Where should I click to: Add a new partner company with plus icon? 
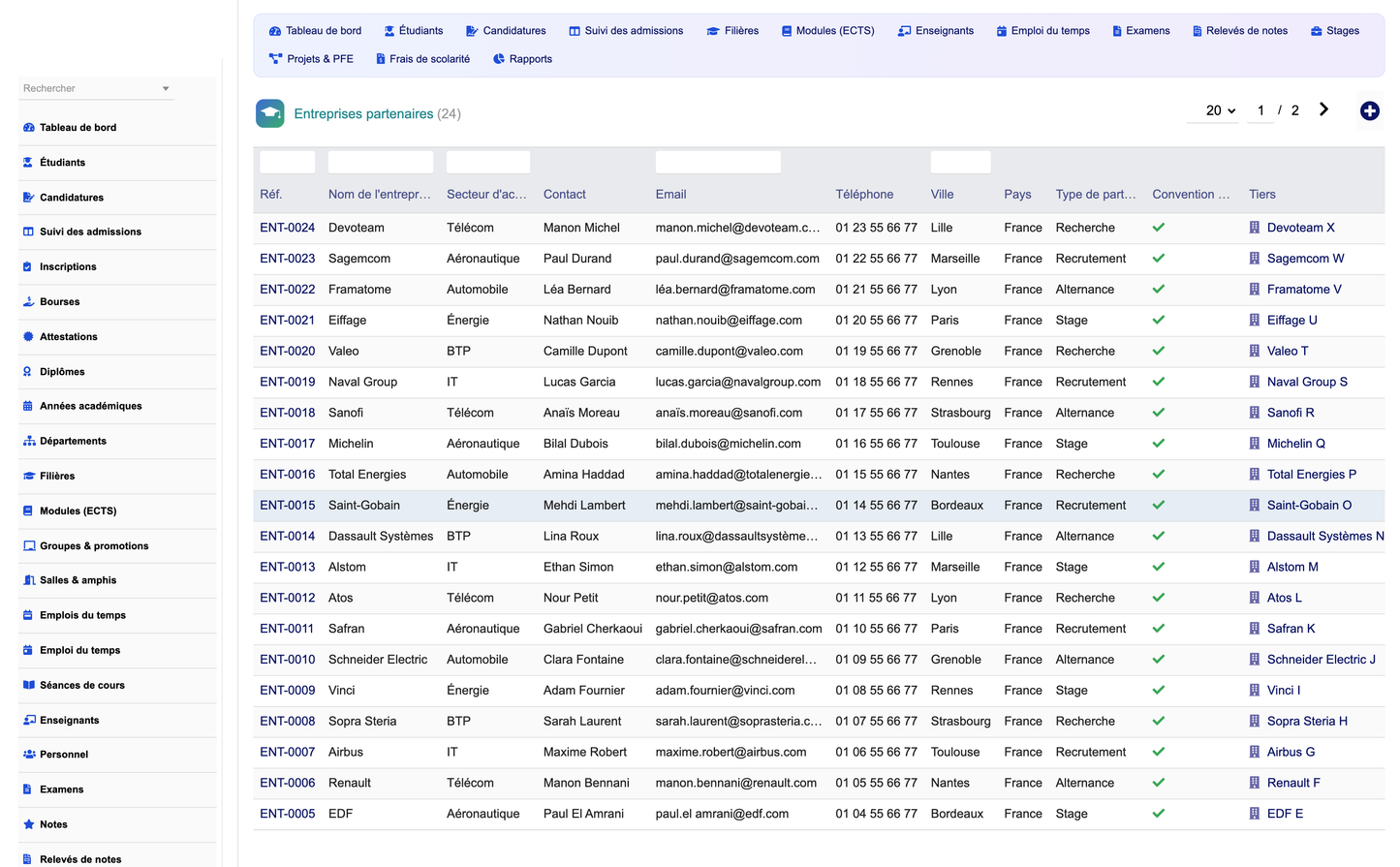(x=1369, y=111)
